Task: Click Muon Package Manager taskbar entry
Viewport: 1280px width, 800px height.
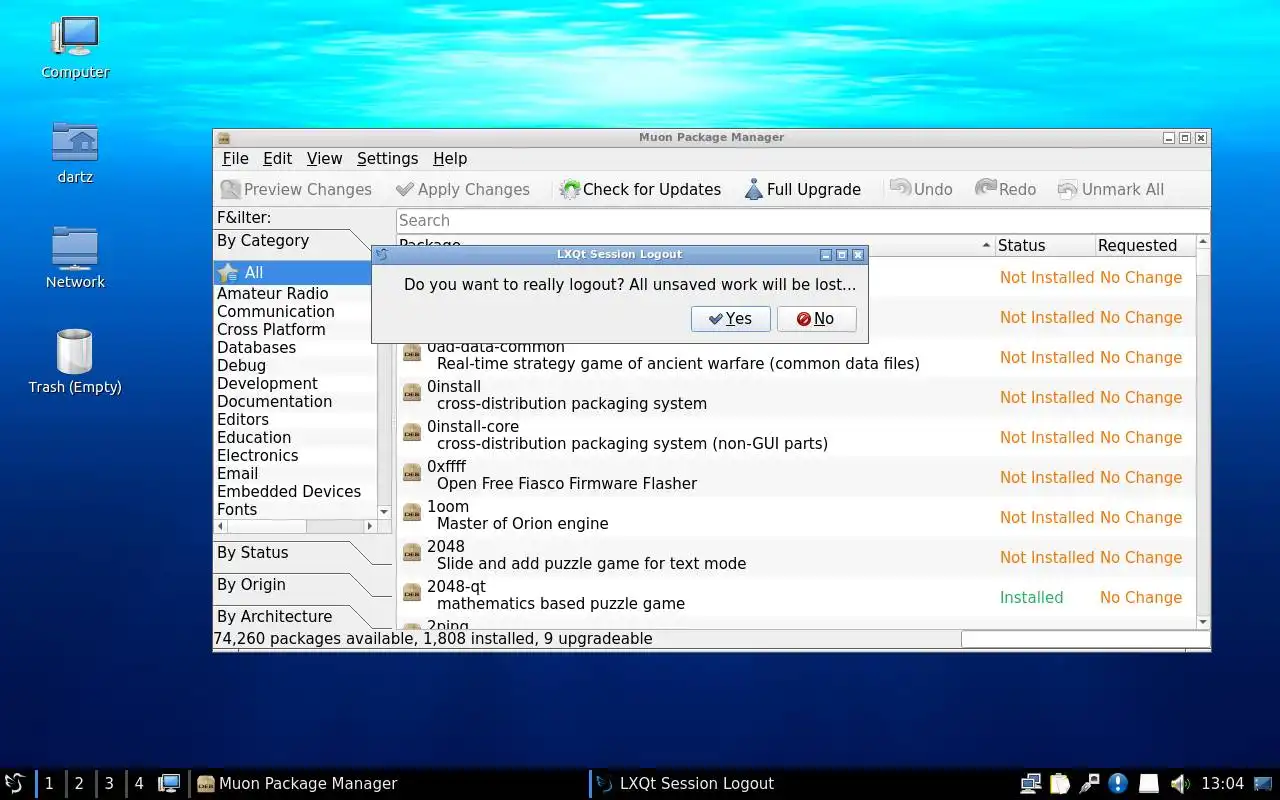Action: tap(388, 783)
